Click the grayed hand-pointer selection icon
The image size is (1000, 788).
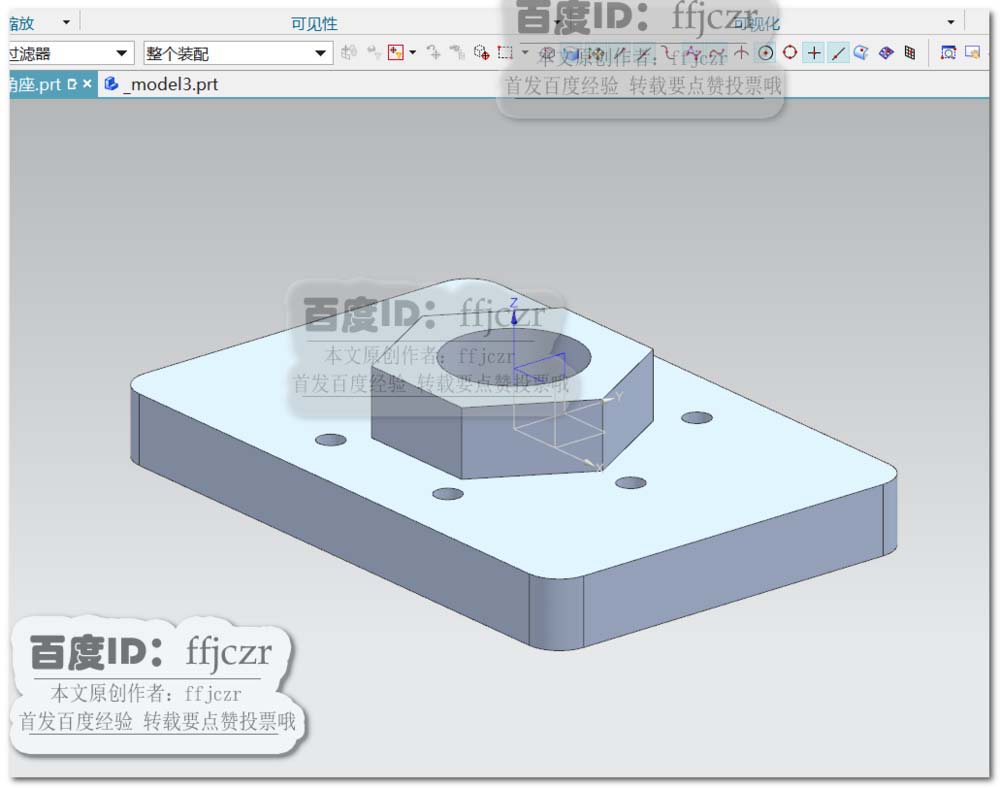[457, 52]
